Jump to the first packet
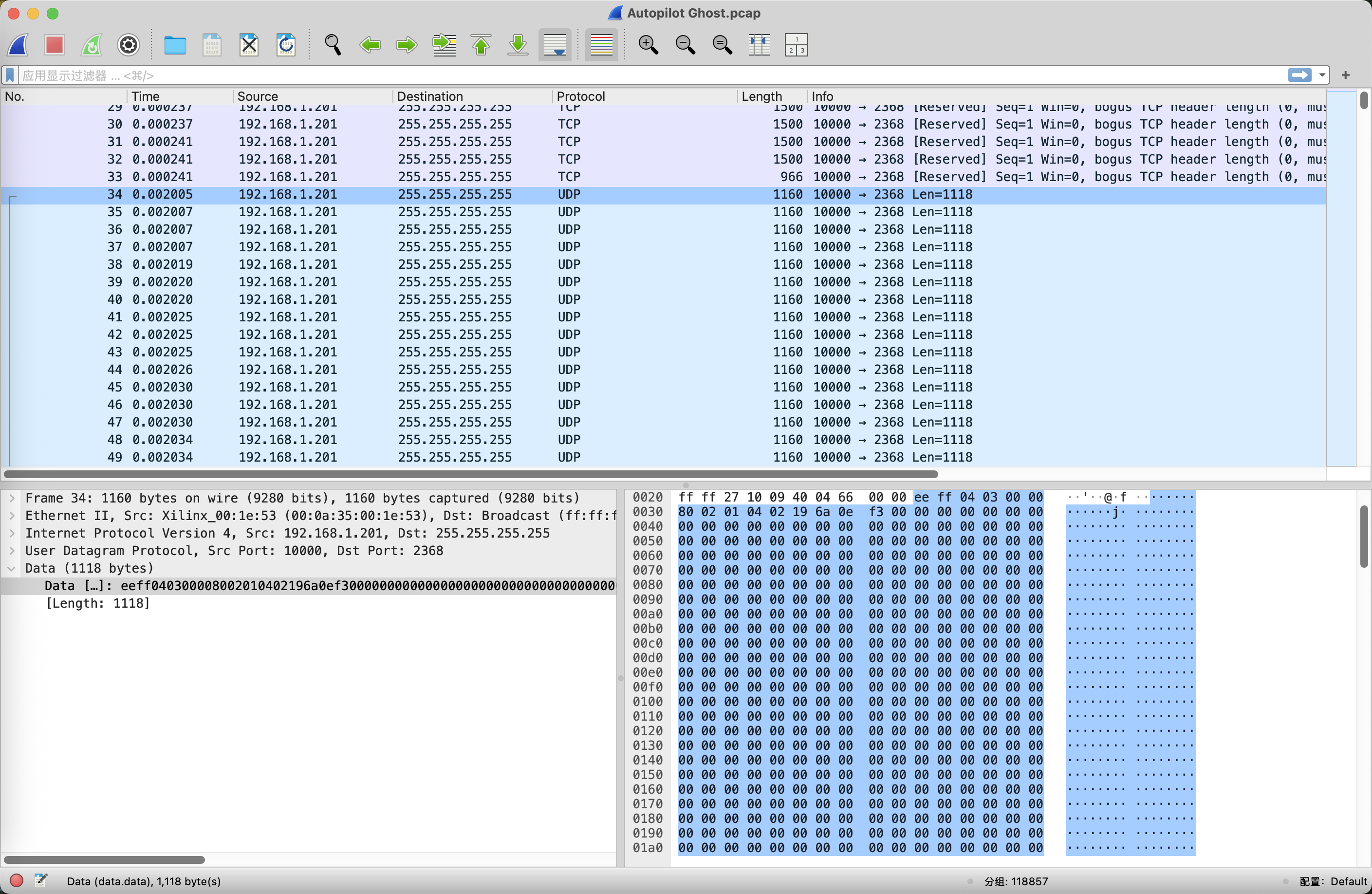Viewport: 1372px width, 894px height. 481,44
